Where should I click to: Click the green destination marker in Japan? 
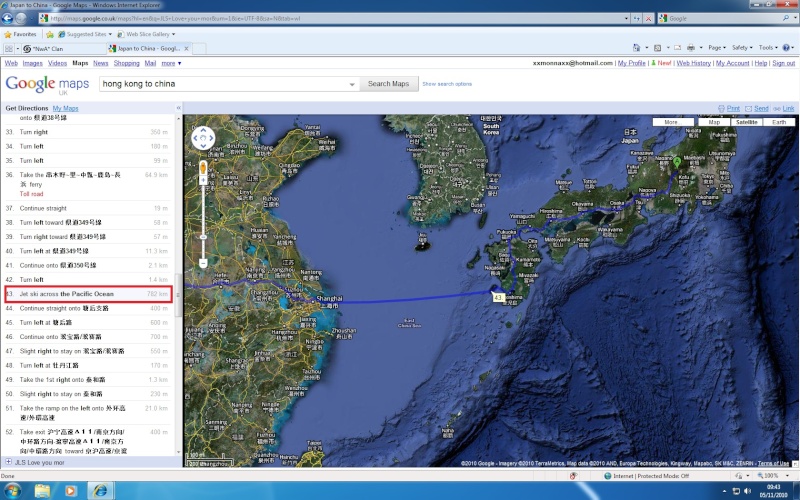tap(677, 163)
